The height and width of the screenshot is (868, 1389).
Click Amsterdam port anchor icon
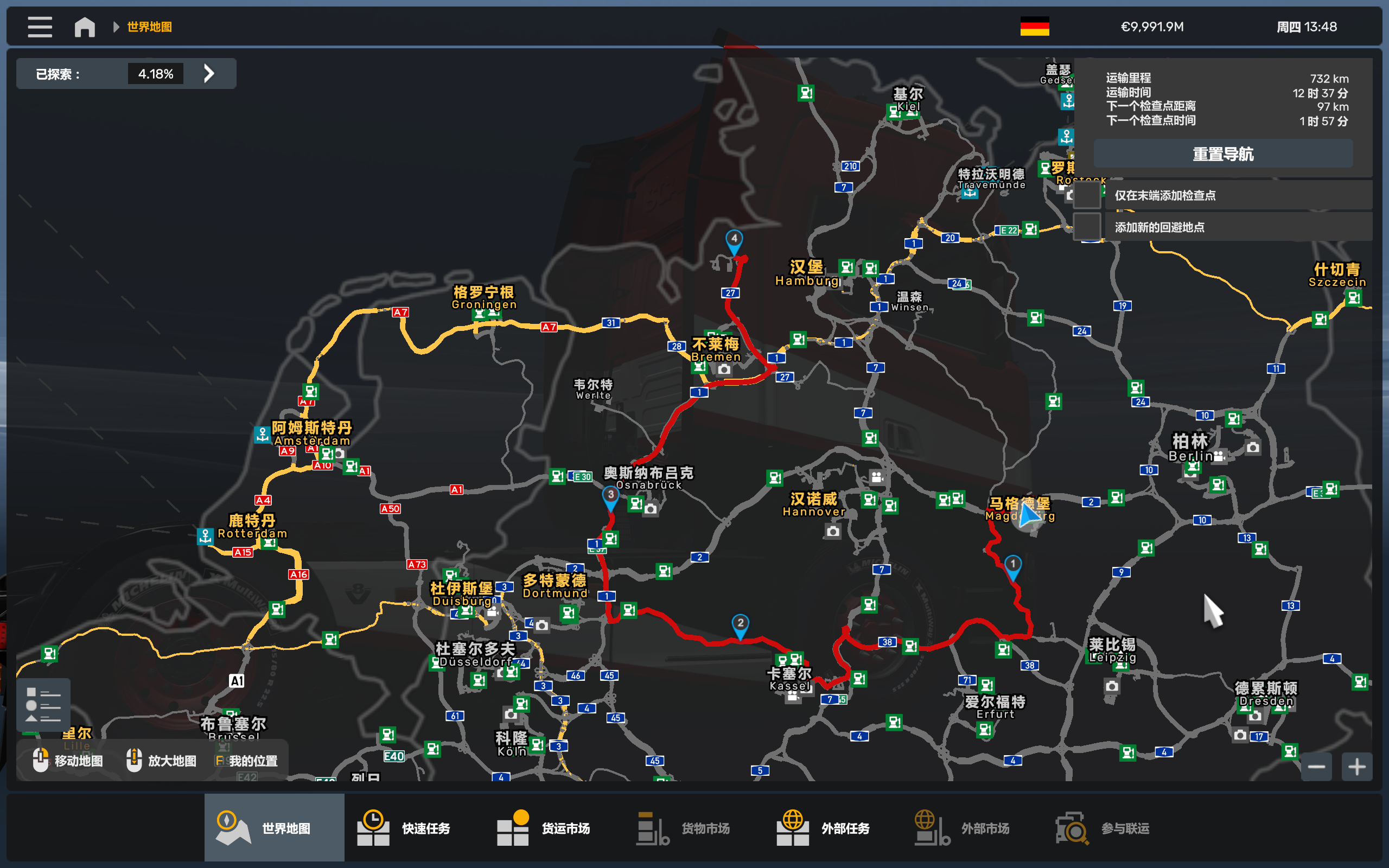(x=262, y=435)
